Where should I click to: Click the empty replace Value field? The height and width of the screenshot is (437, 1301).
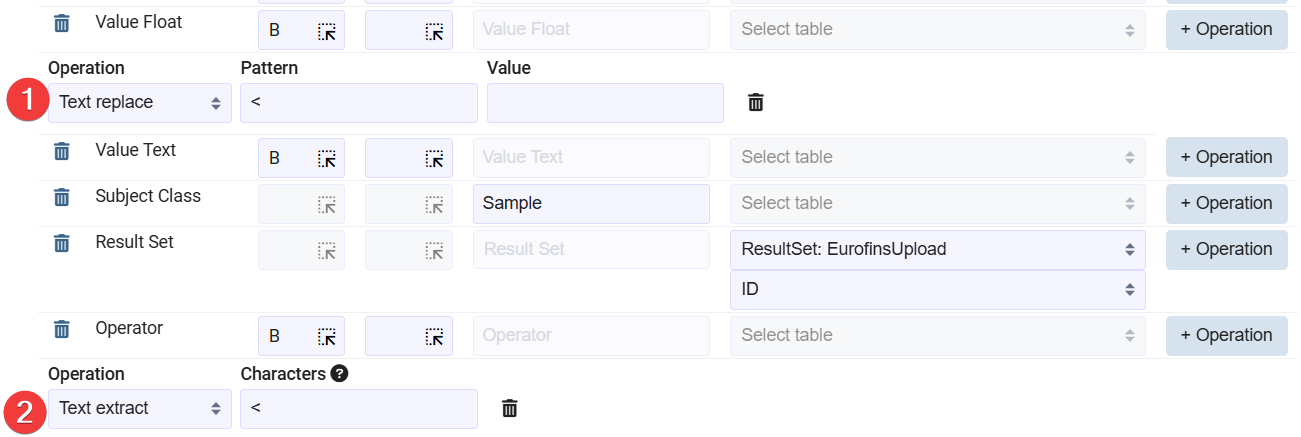click(605, 102)
